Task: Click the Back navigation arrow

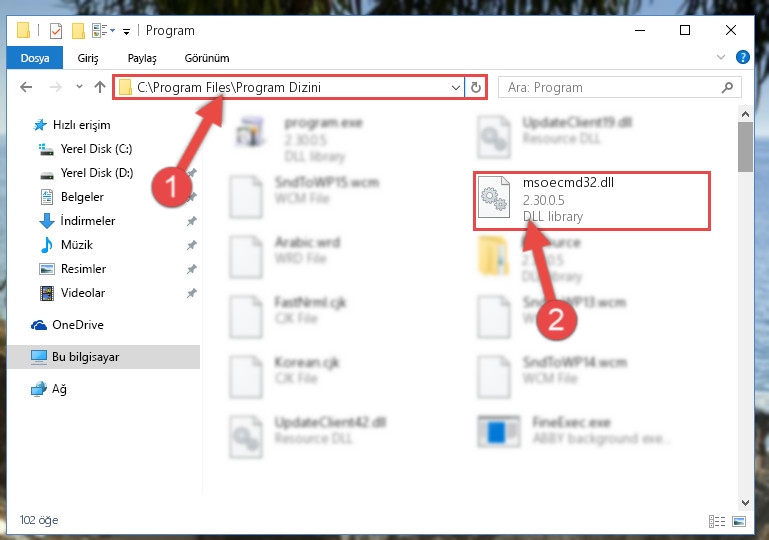Action: tap(26, 87)
